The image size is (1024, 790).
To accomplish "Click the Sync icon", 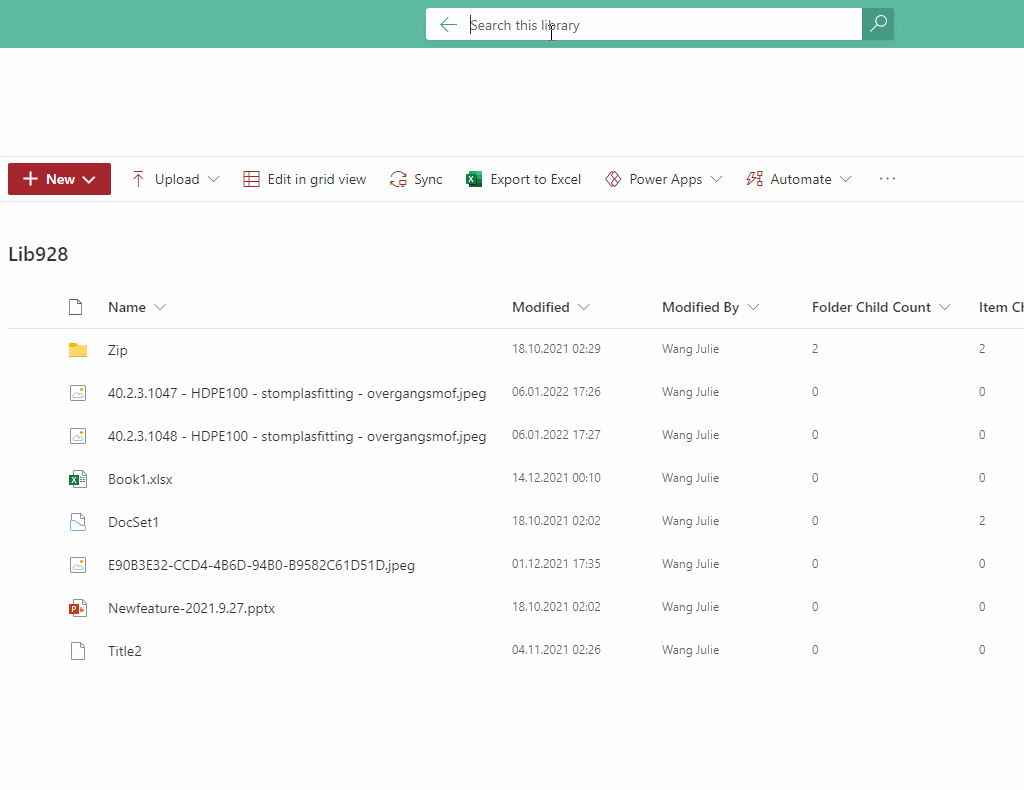I will point(397,178).
